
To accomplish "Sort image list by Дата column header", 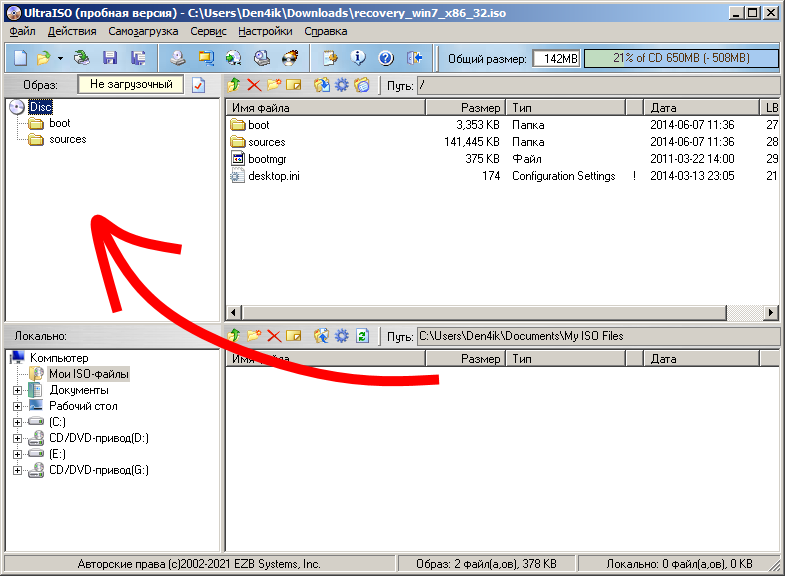I will pos(701,108).
